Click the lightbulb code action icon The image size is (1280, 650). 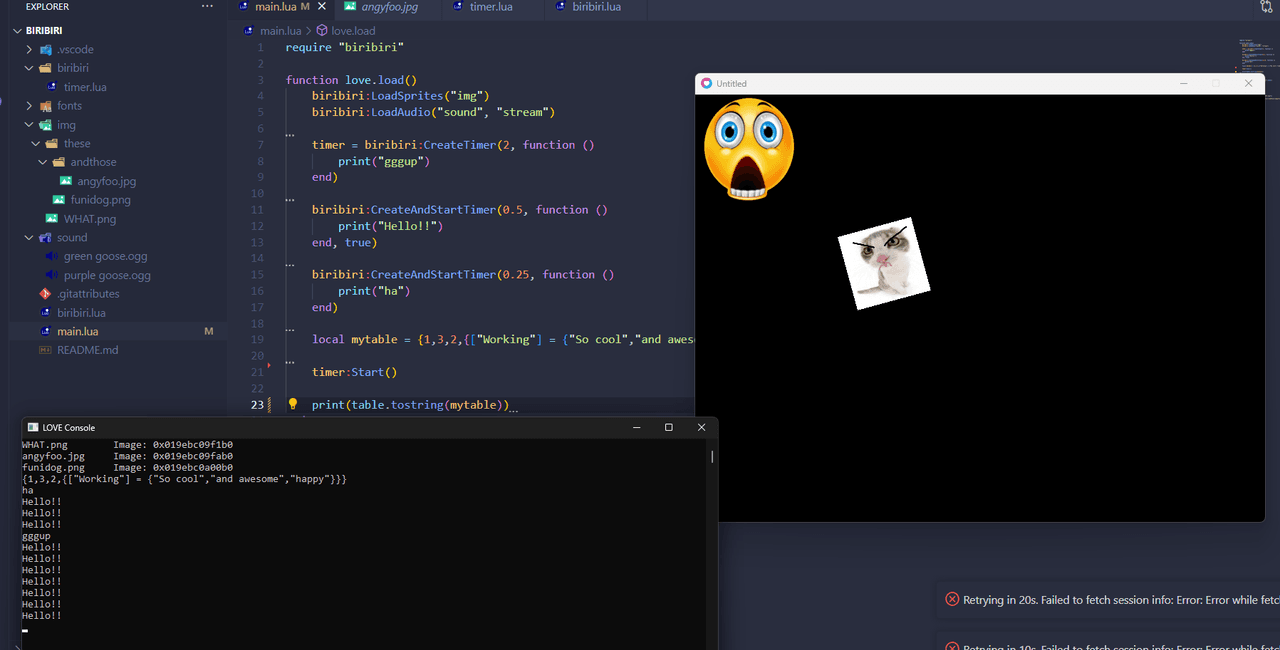pyautogui.click(x=293, y=405)
